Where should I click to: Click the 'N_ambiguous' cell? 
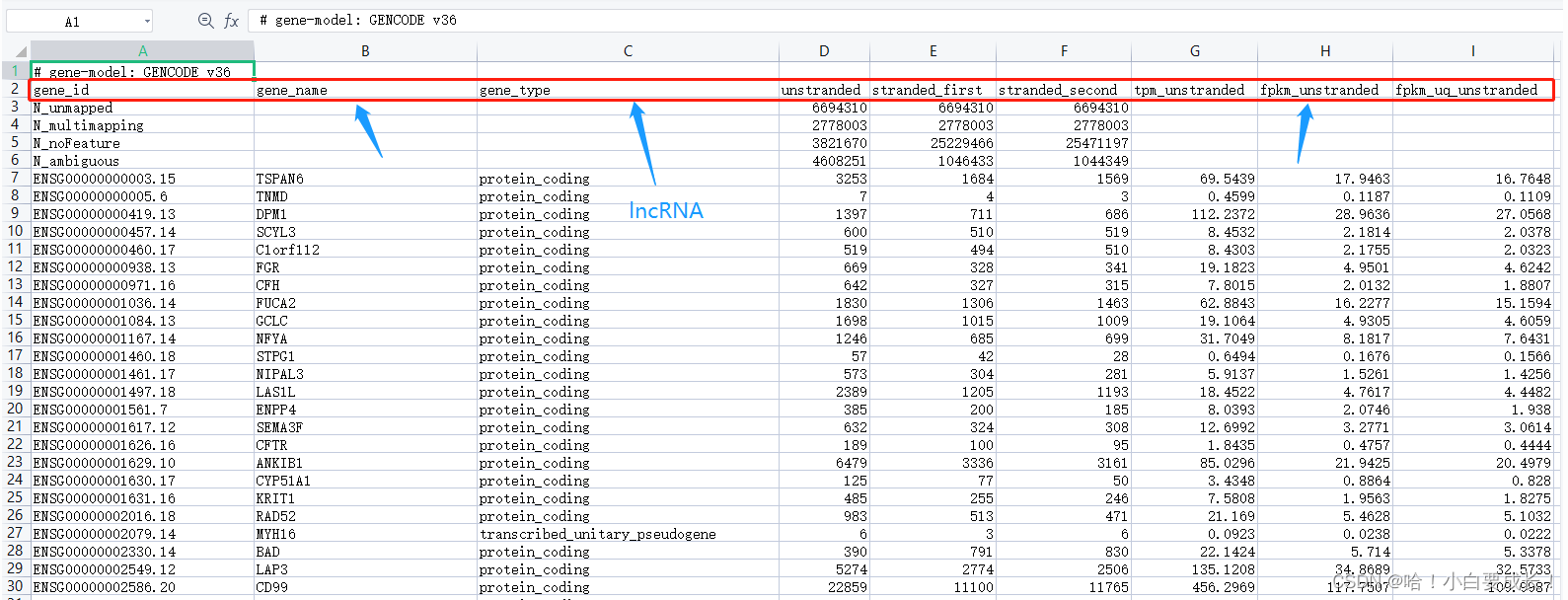pos(142,161)
